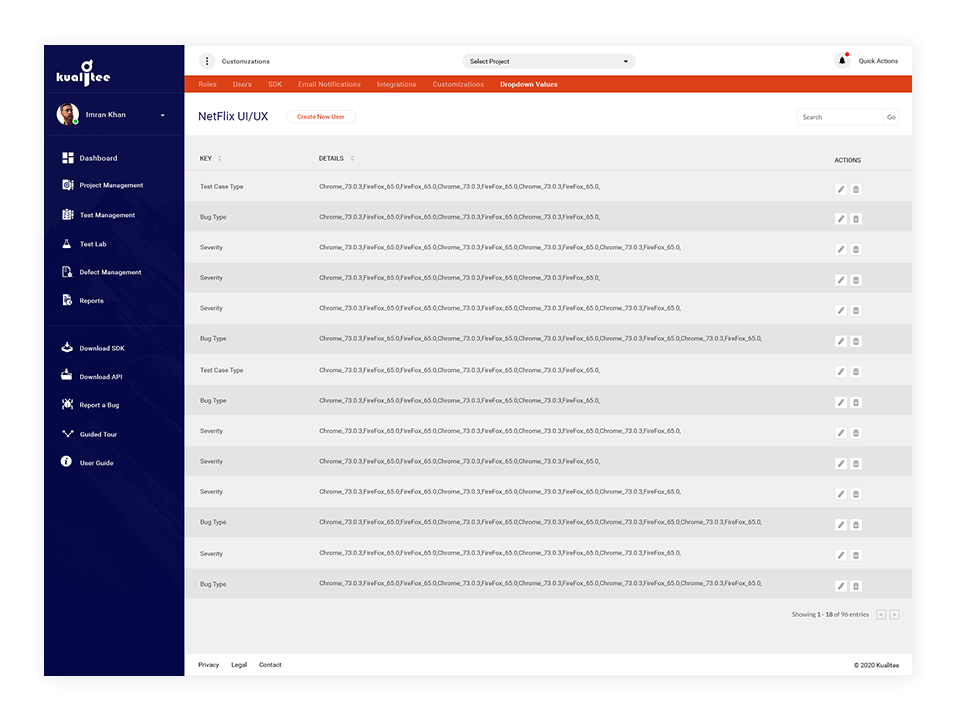Open the Privacy link in the footer
This screenshot has width=957, height=721.
click(x=208, y=664)
